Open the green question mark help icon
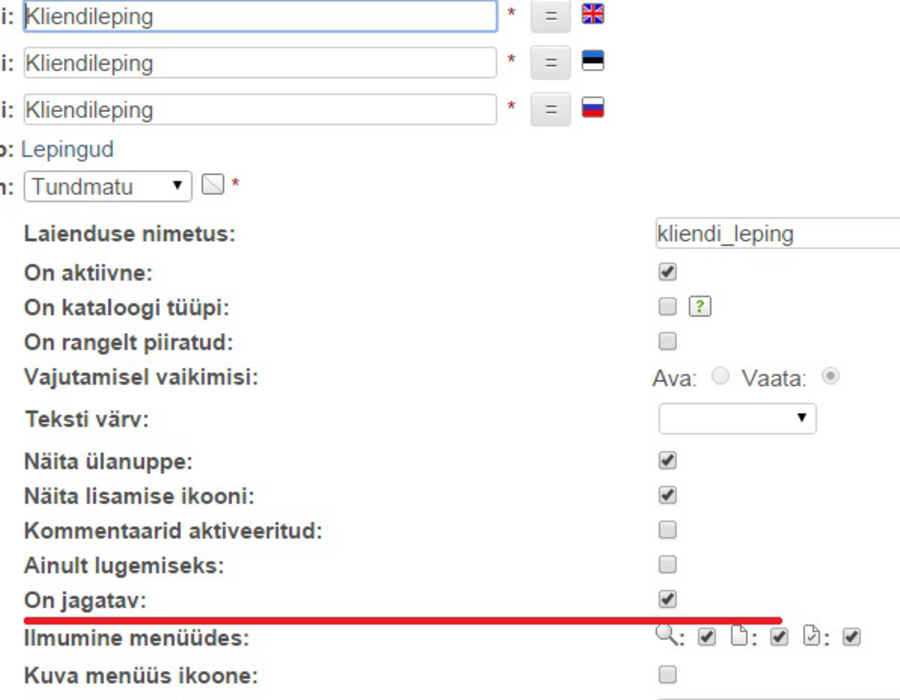Image resolution: width=900 pixels, height=700 pixels. (700, 306)
